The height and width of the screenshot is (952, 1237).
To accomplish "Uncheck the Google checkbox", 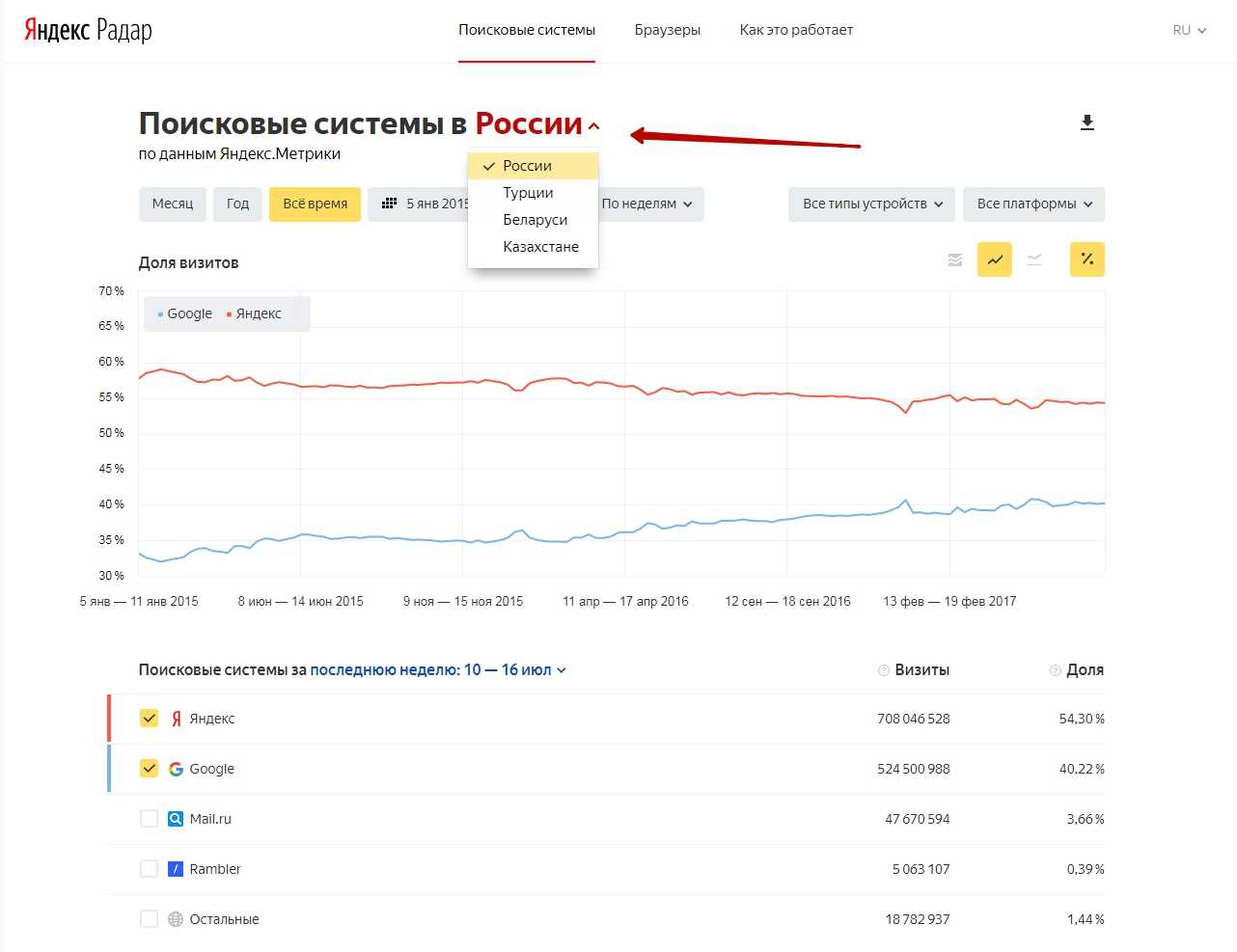I will tap(149, 769).
